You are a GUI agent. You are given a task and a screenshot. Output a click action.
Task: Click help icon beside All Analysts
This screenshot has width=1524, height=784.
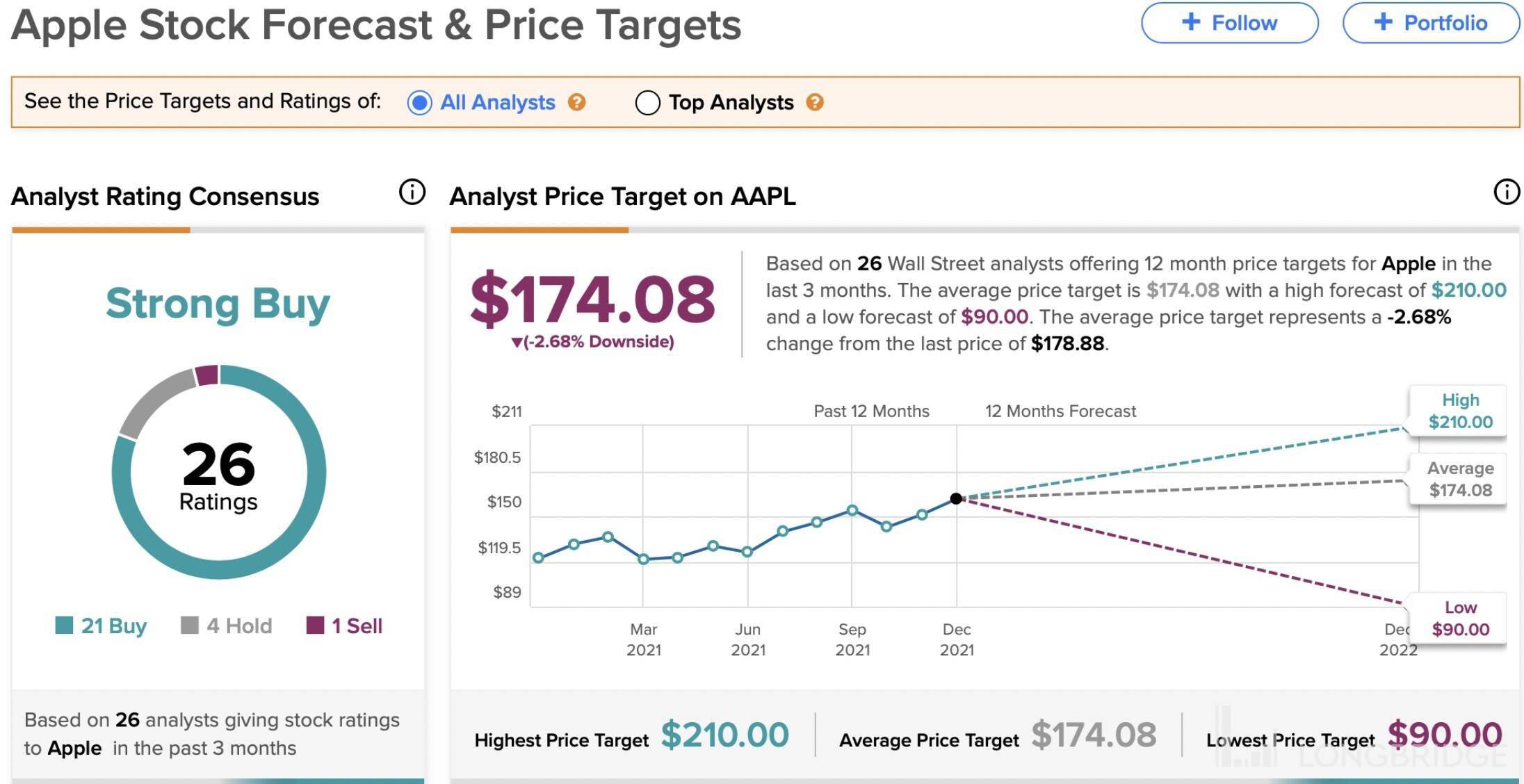point(576,102)
